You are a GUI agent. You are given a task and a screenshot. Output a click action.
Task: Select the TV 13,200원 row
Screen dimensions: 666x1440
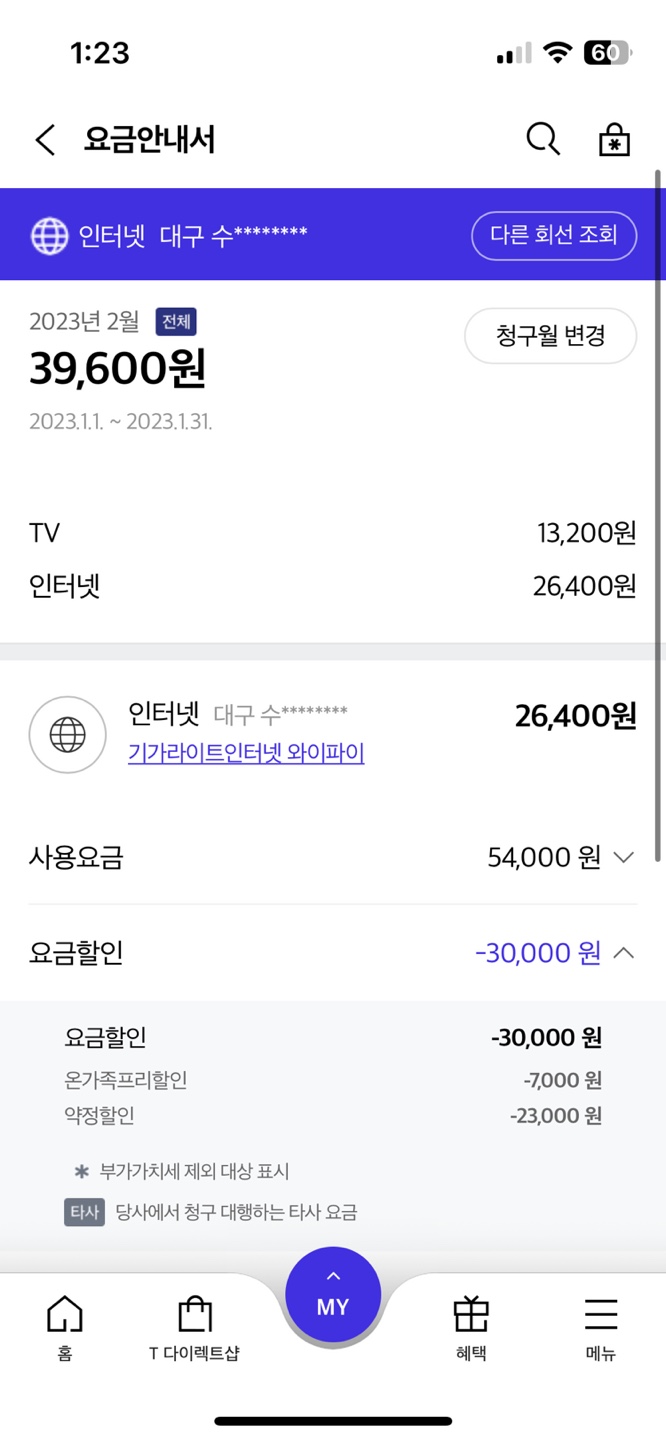pos(333,533)
